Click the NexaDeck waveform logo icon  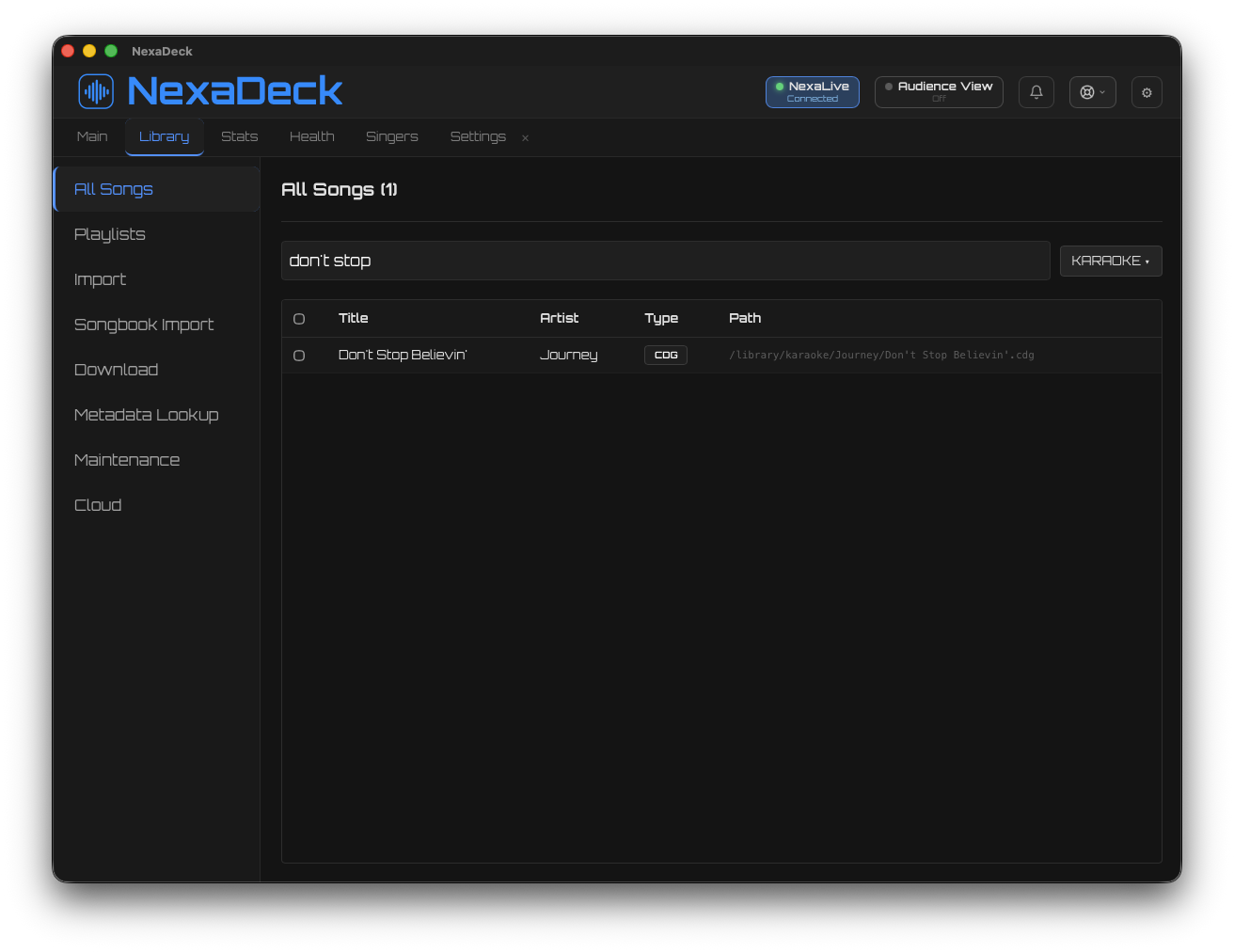pos(96,91)
